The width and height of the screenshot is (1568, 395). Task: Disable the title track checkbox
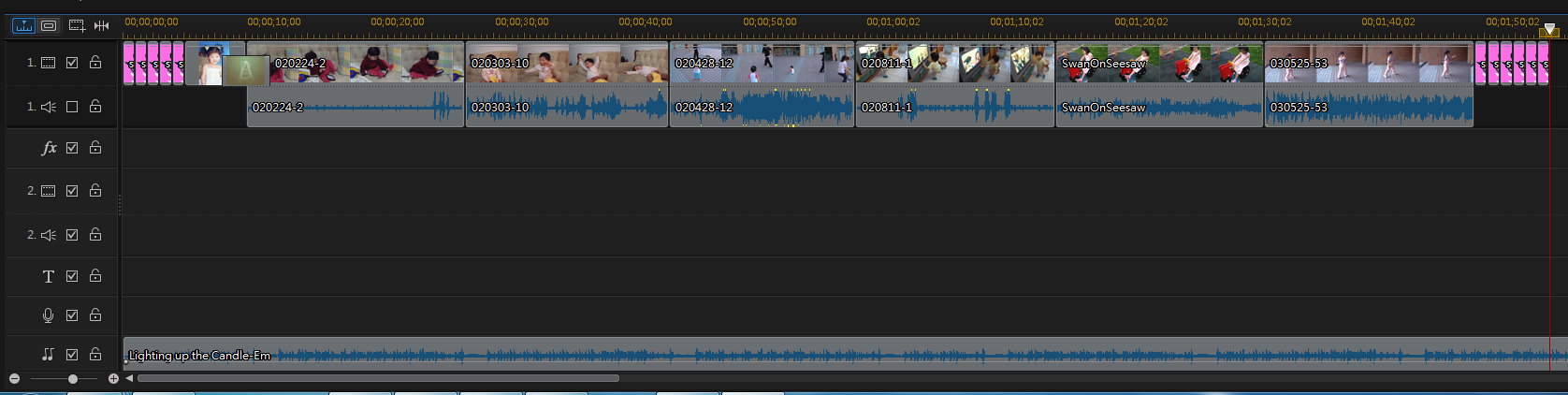pos(72,276)
